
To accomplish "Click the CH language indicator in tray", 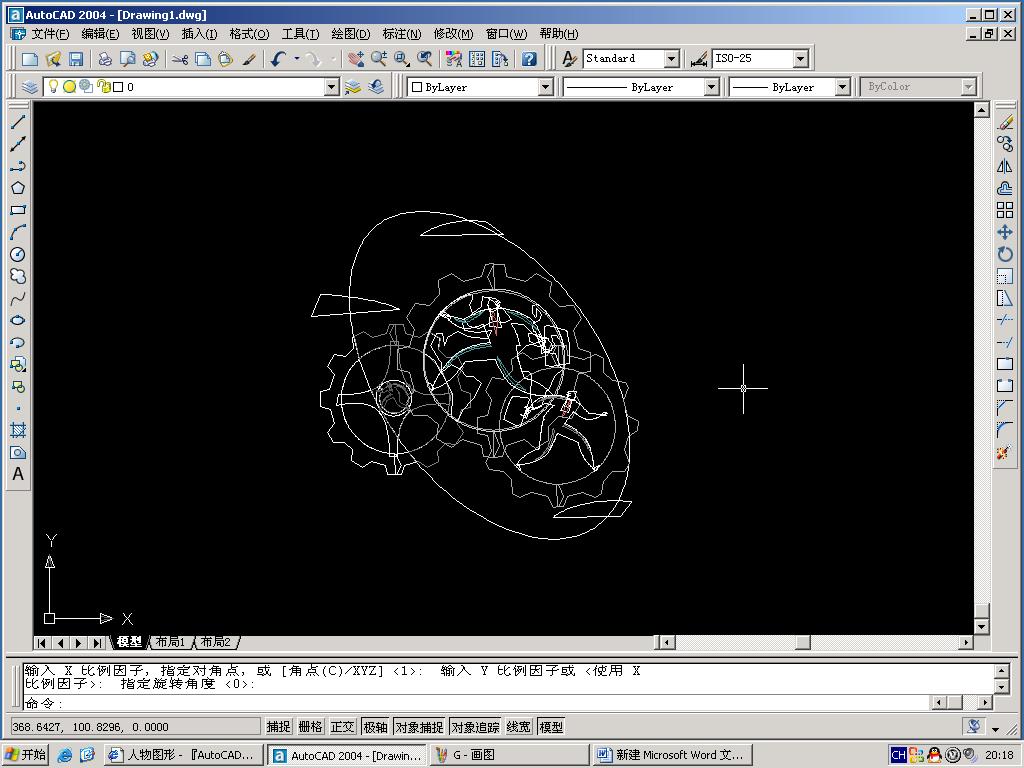I will (899, 755).
